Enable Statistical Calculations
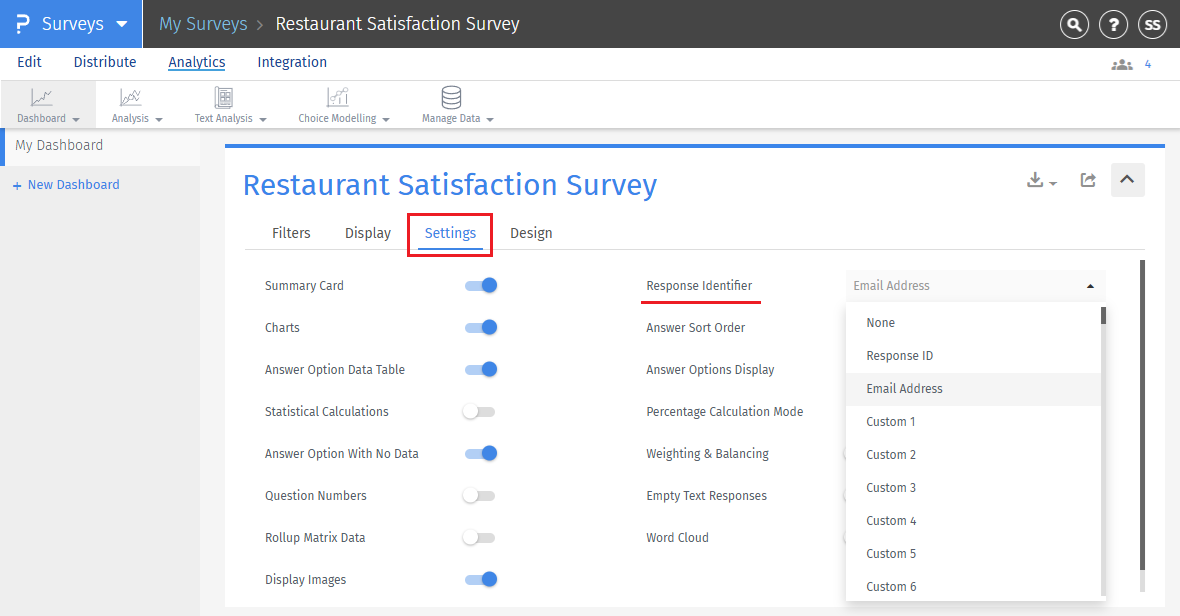 click(x=480, y=411)
